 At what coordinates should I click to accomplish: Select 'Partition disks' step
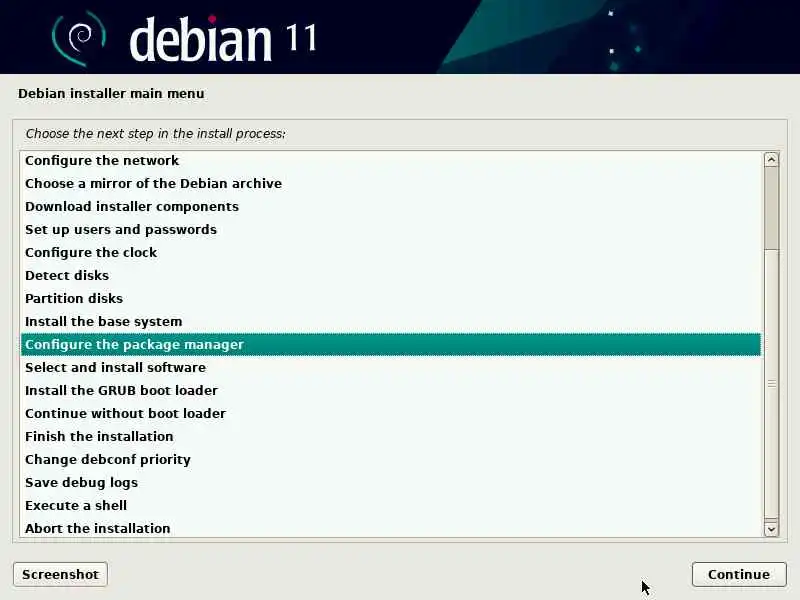391,298
